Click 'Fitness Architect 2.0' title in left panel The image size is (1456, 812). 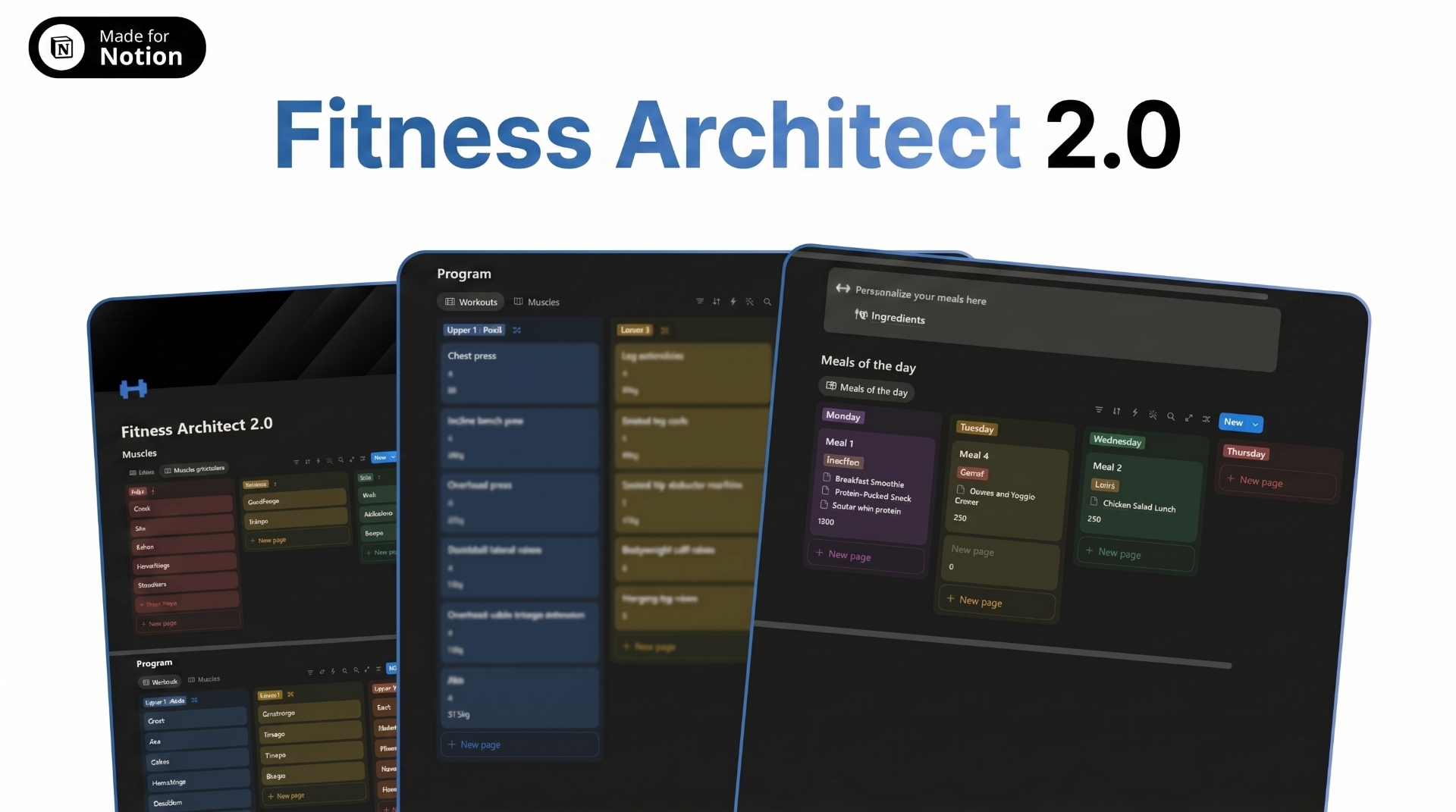pos(197,427)
